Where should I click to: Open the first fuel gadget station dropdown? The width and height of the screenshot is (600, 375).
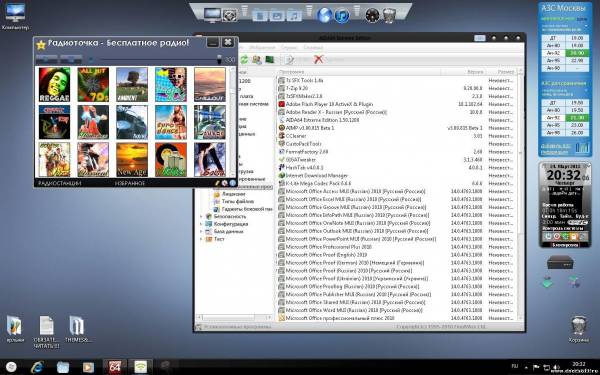pyautogui.click(x=586, y=27)
